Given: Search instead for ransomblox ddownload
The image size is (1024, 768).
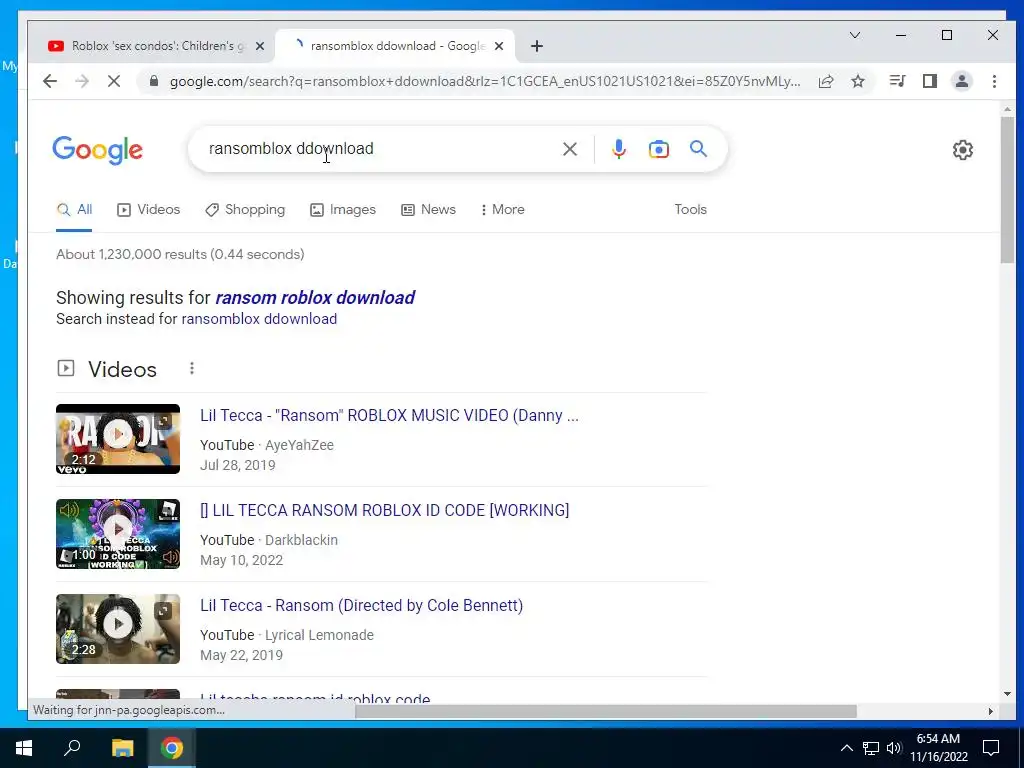Looking at the screenshot, I should [x=259, y=319].
